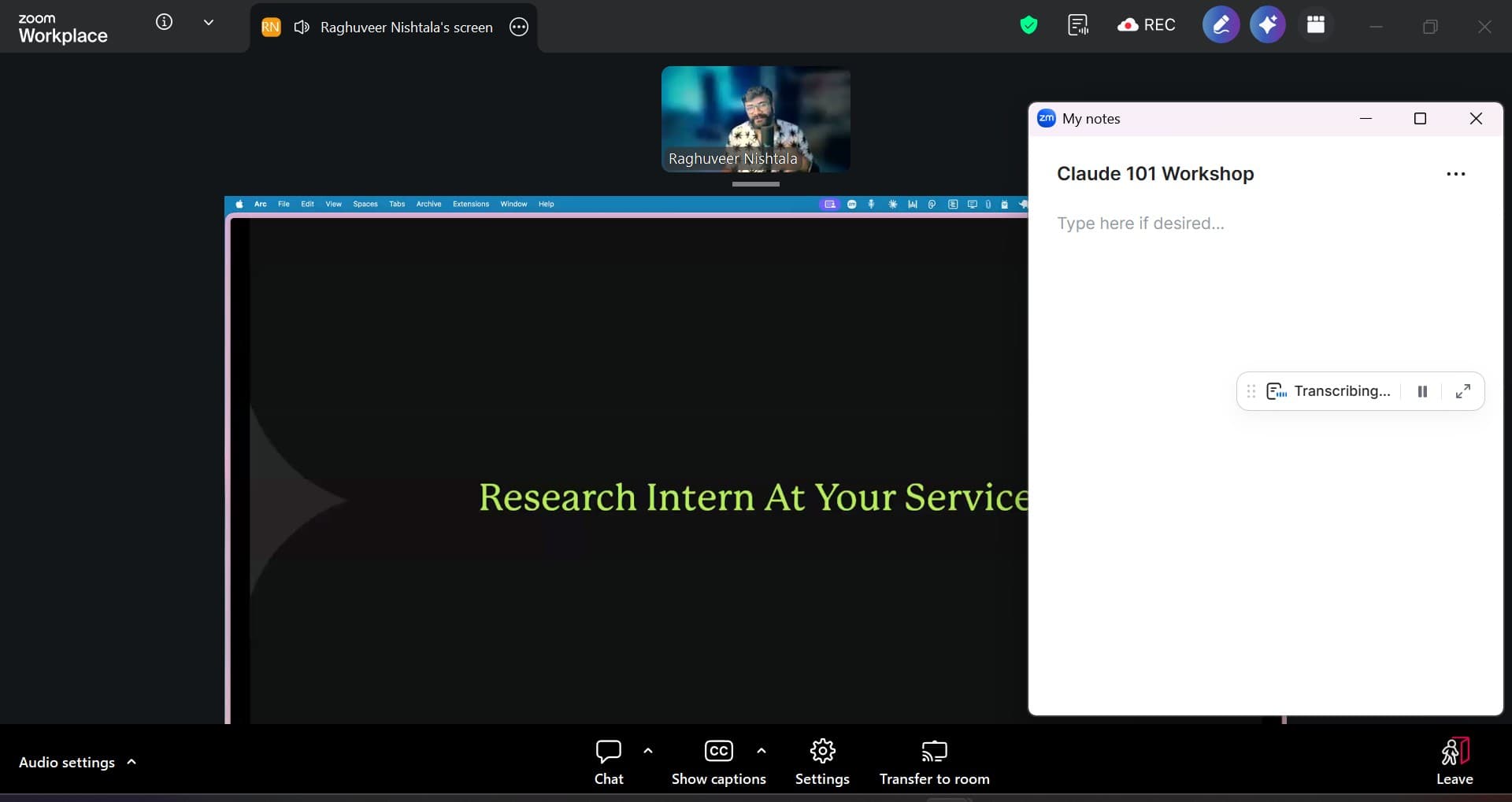This screenshot has height=802, width=1512.
Task: Close the My notes window
Action: [1477, 118]
